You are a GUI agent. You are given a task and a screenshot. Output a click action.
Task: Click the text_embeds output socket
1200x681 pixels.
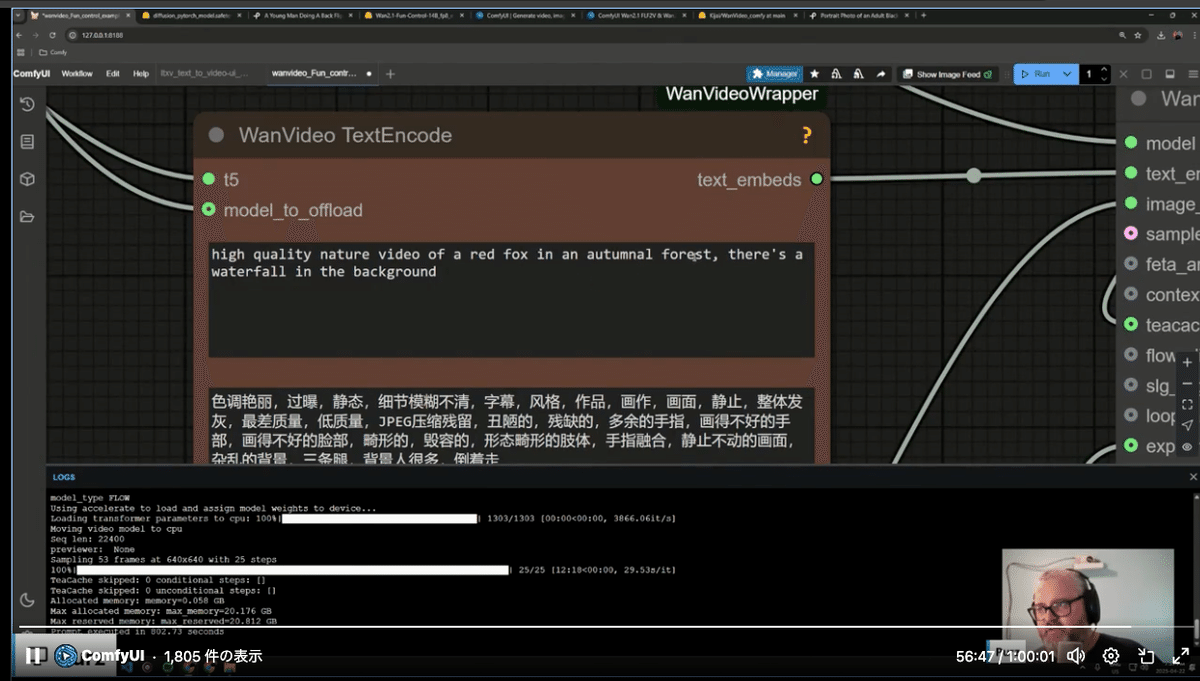click(817, 179)
